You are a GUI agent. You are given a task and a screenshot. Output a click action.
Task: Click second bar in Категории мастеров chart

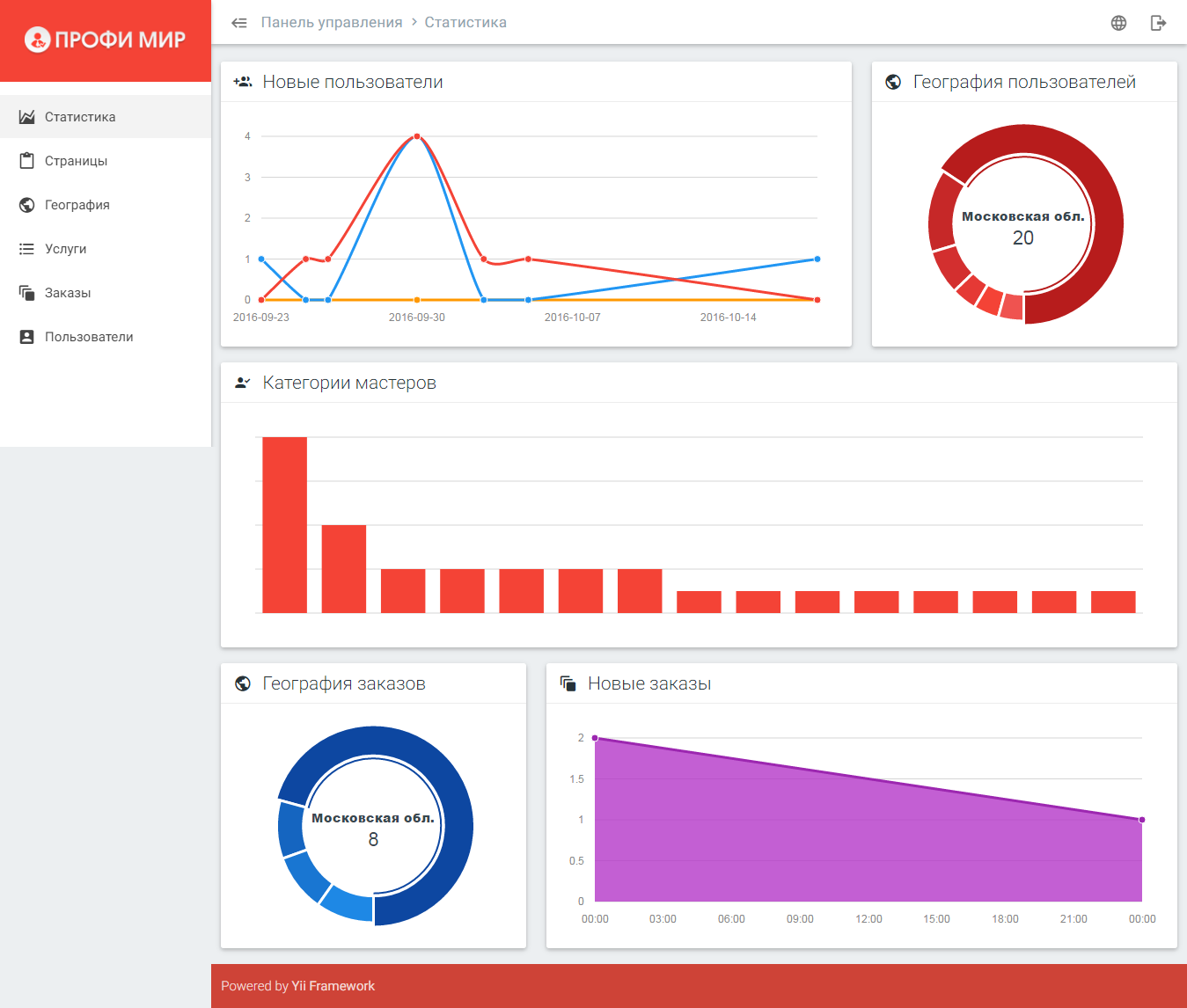coord(344,569)
